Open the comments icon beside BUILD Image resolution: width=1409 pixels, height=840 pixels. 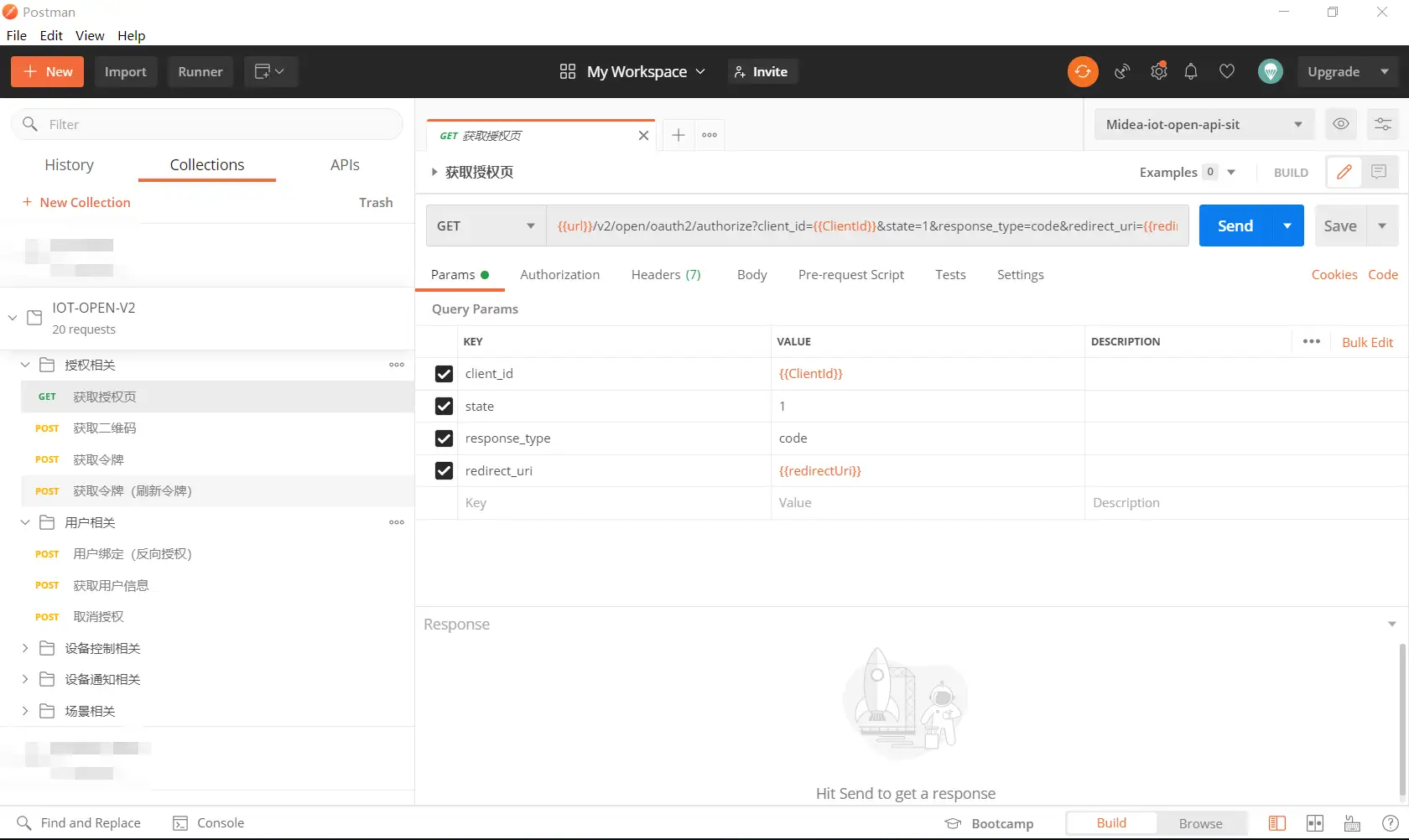point(1379,172)
